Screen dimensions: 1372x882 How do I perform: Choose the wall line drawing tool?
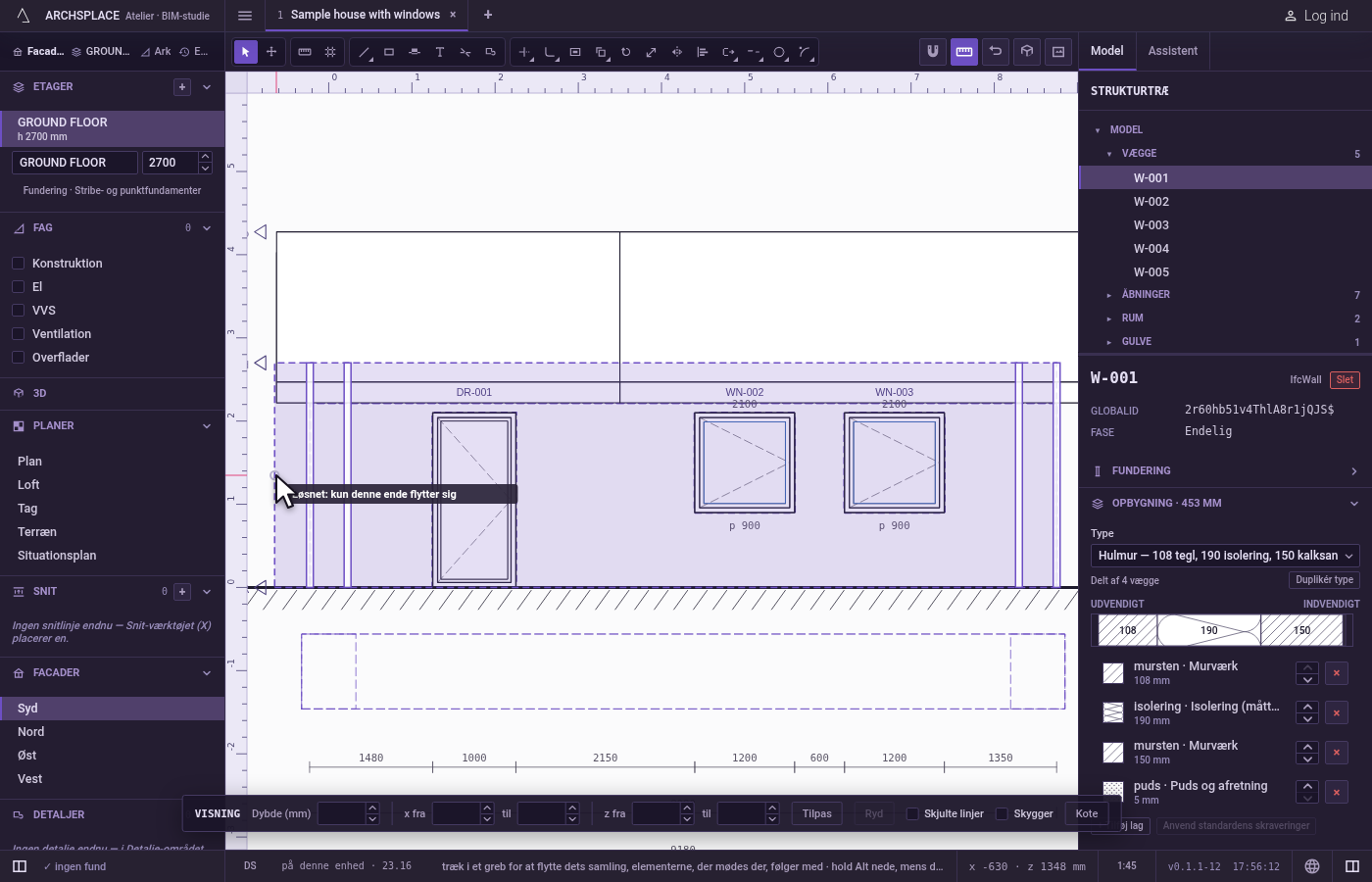(364, 52)
